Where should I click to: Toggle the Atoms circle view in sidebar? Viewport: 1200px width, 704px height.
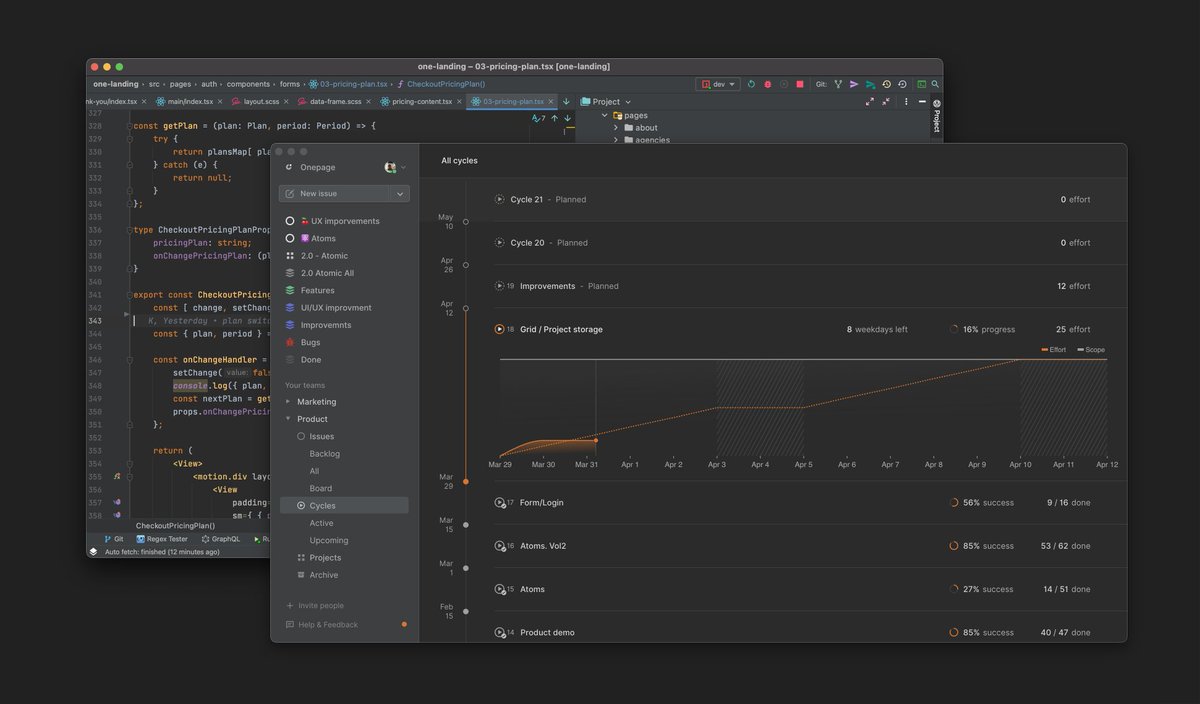(290, 238)
